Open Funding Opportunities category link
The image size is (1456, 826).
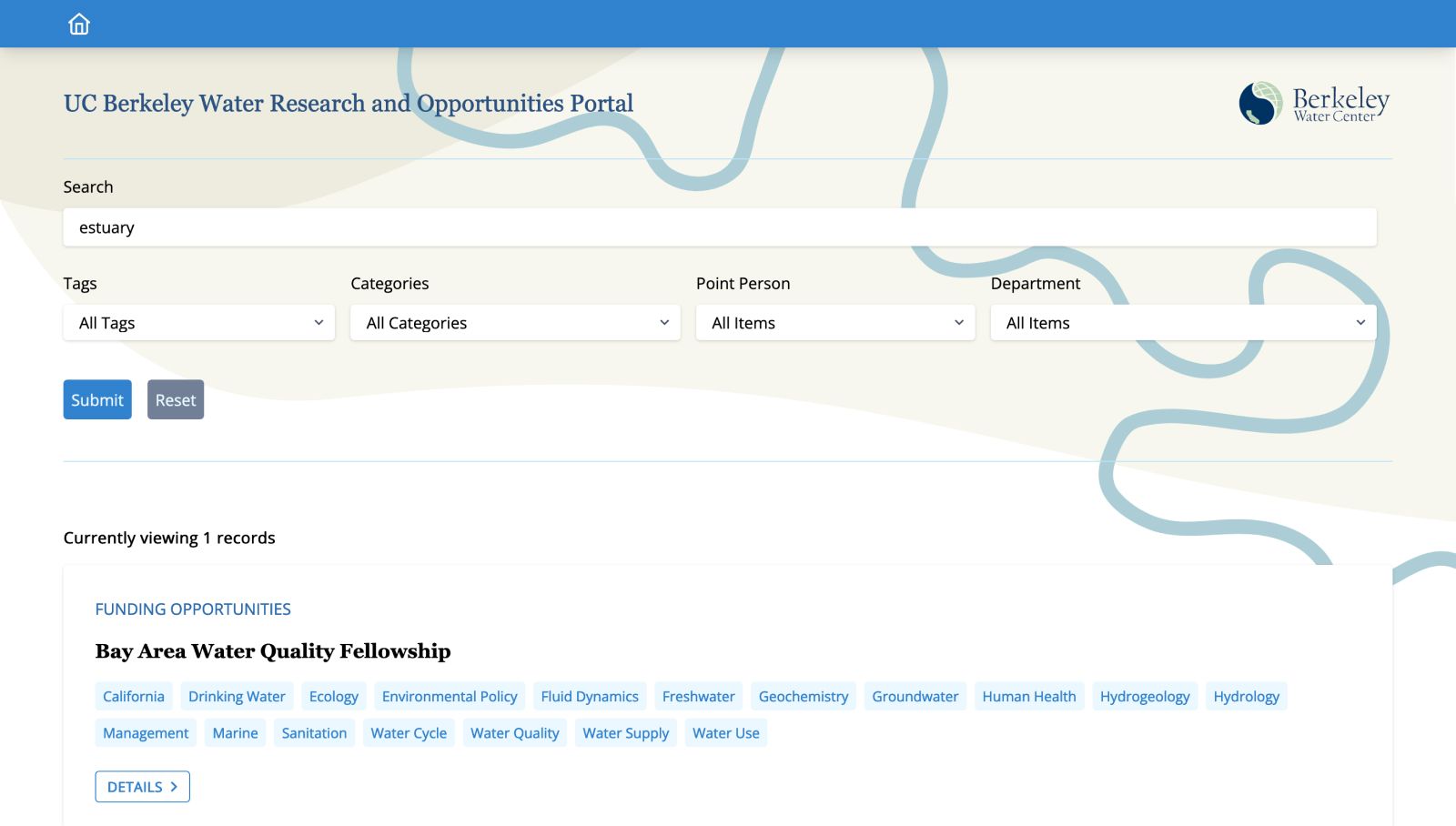coord(193,609)
